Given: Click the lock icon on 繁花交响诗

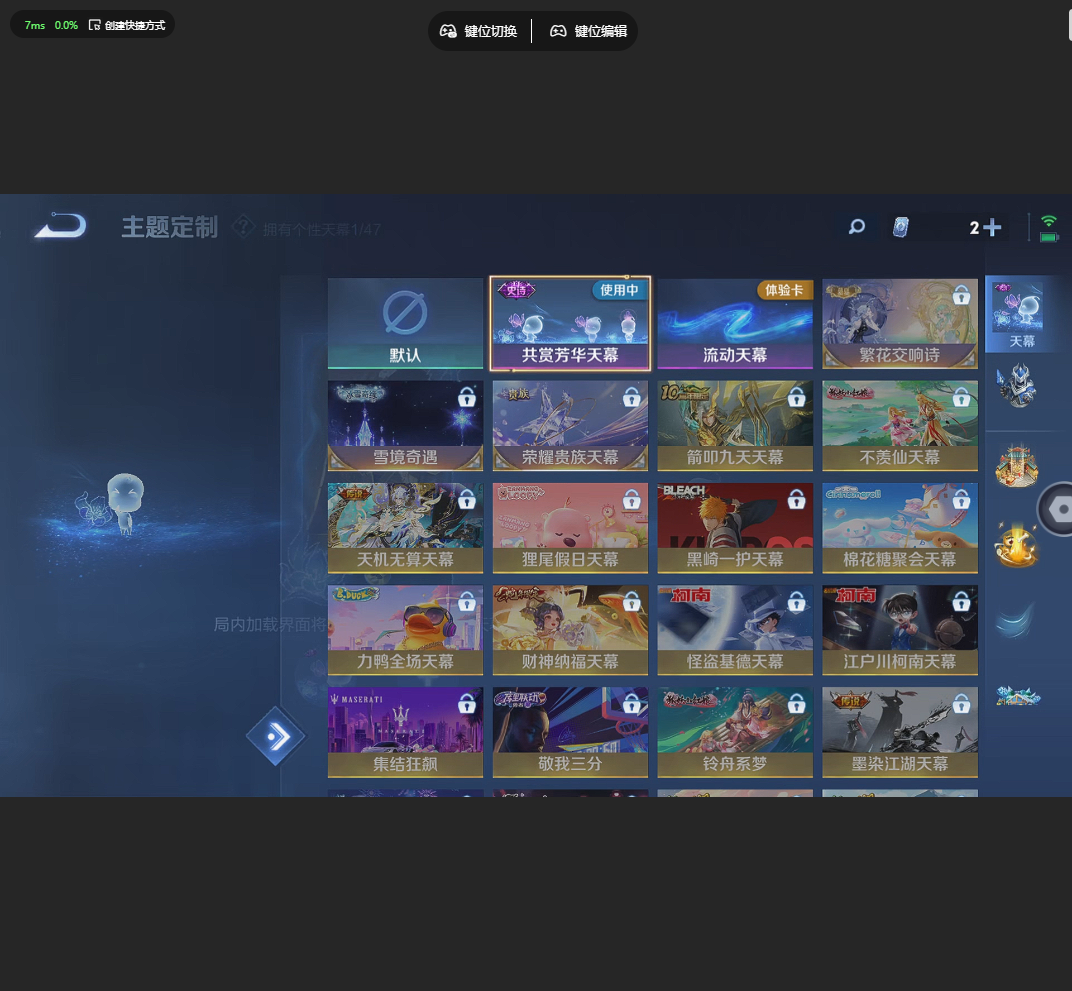Looking at the screenshot, I should [961, 296].
